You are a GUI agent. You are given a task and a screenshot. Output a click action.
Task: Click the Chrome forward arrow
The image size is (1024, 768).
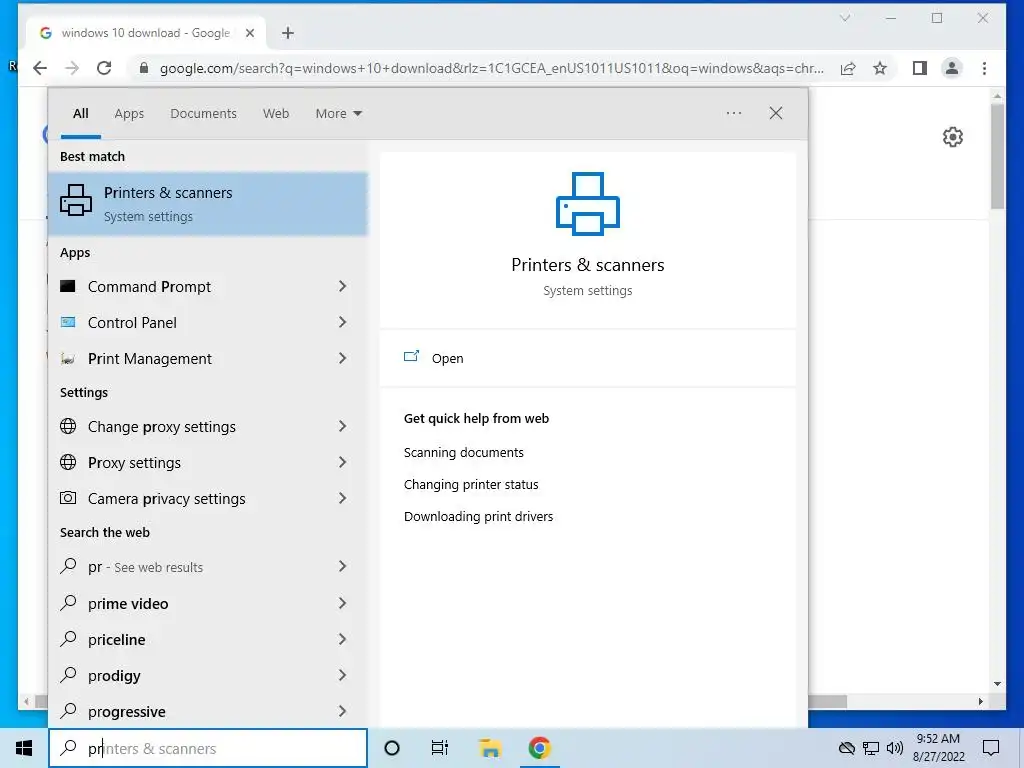click(x=72, y=68)
